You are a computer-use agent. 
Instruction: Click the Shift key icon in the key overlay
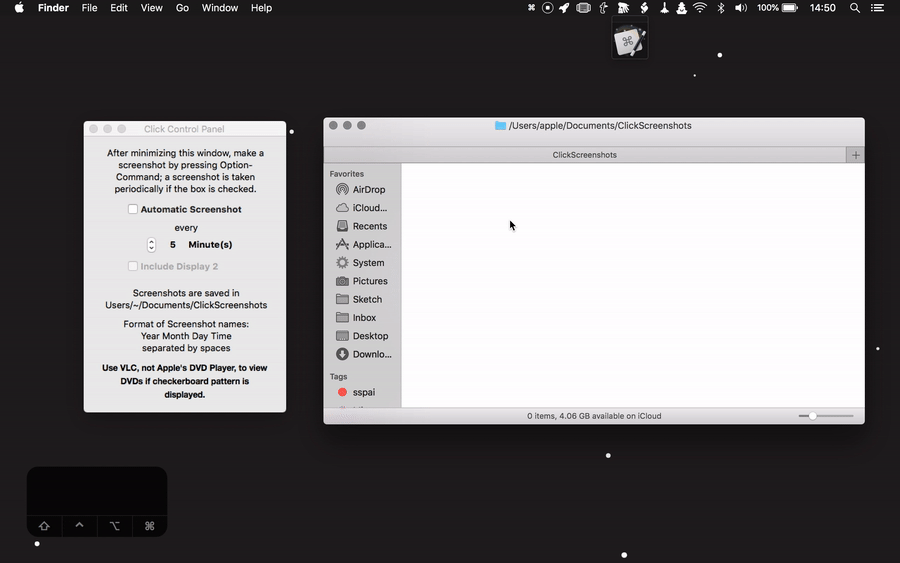point(44,526)
